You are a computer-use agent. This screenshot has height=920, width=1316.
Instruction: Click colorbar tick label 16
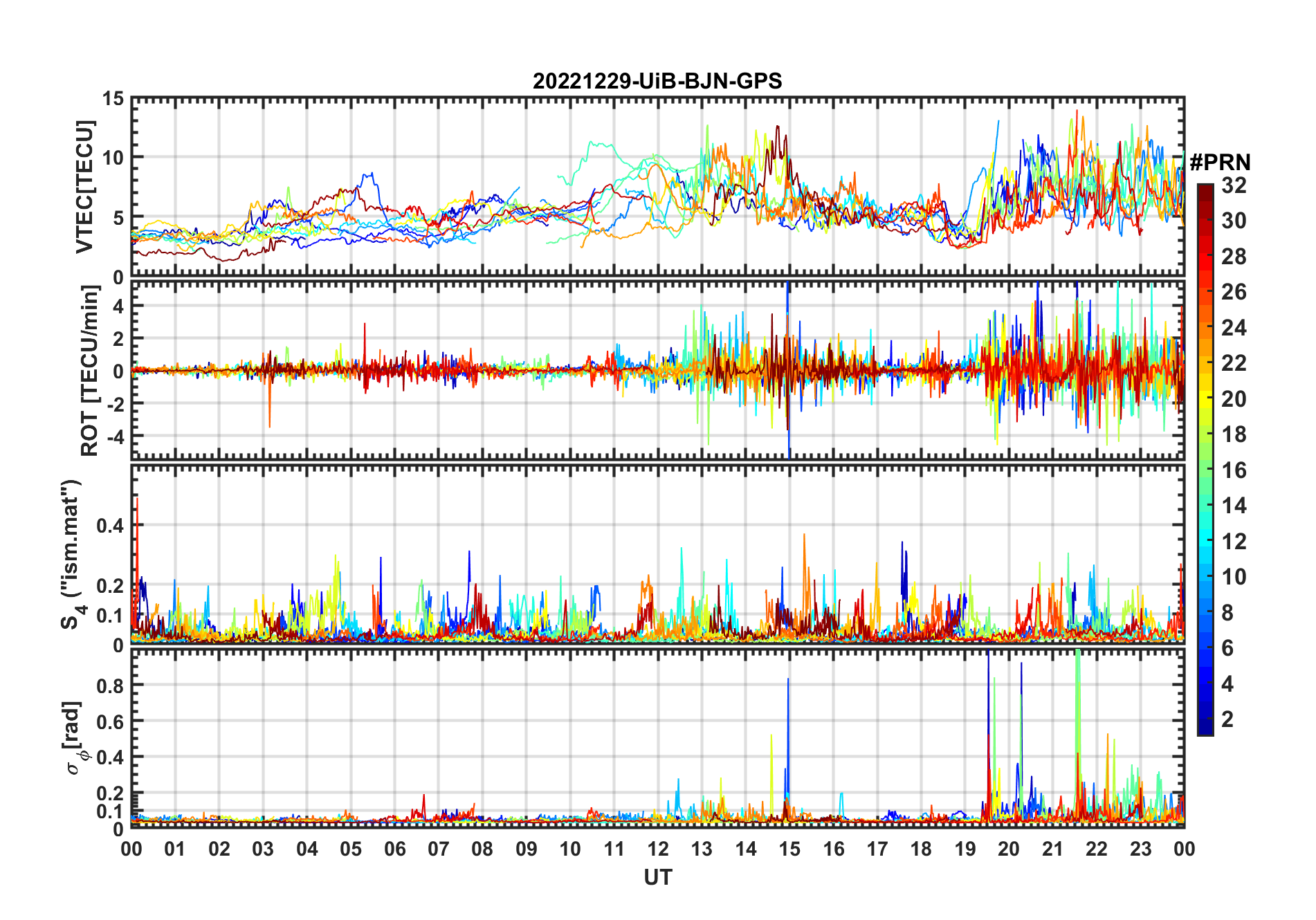coord(1234,470)
